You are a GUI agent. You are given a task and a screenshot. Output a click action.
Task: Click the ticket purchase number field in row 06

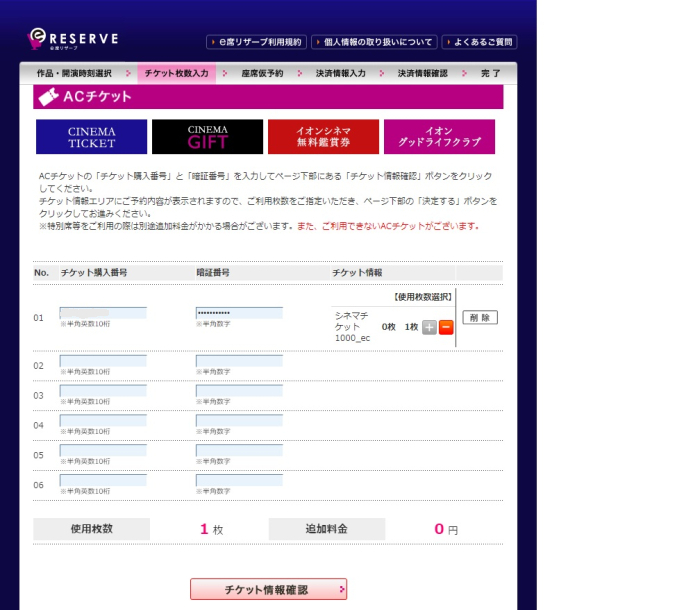(x=103, y=481)
